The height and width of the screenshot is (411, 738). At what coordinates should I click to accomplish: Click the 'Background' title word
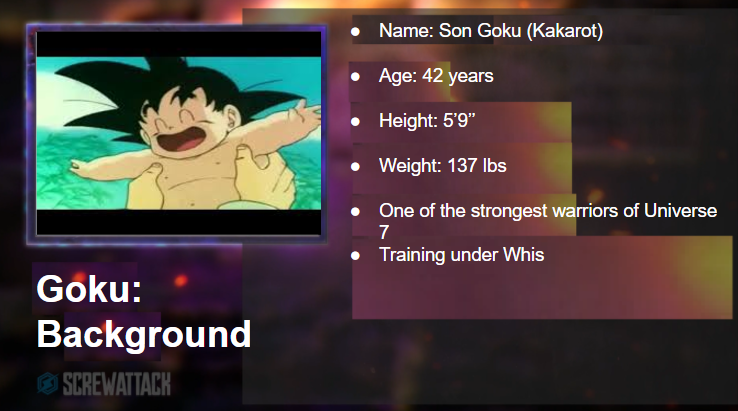pos(144,335)
